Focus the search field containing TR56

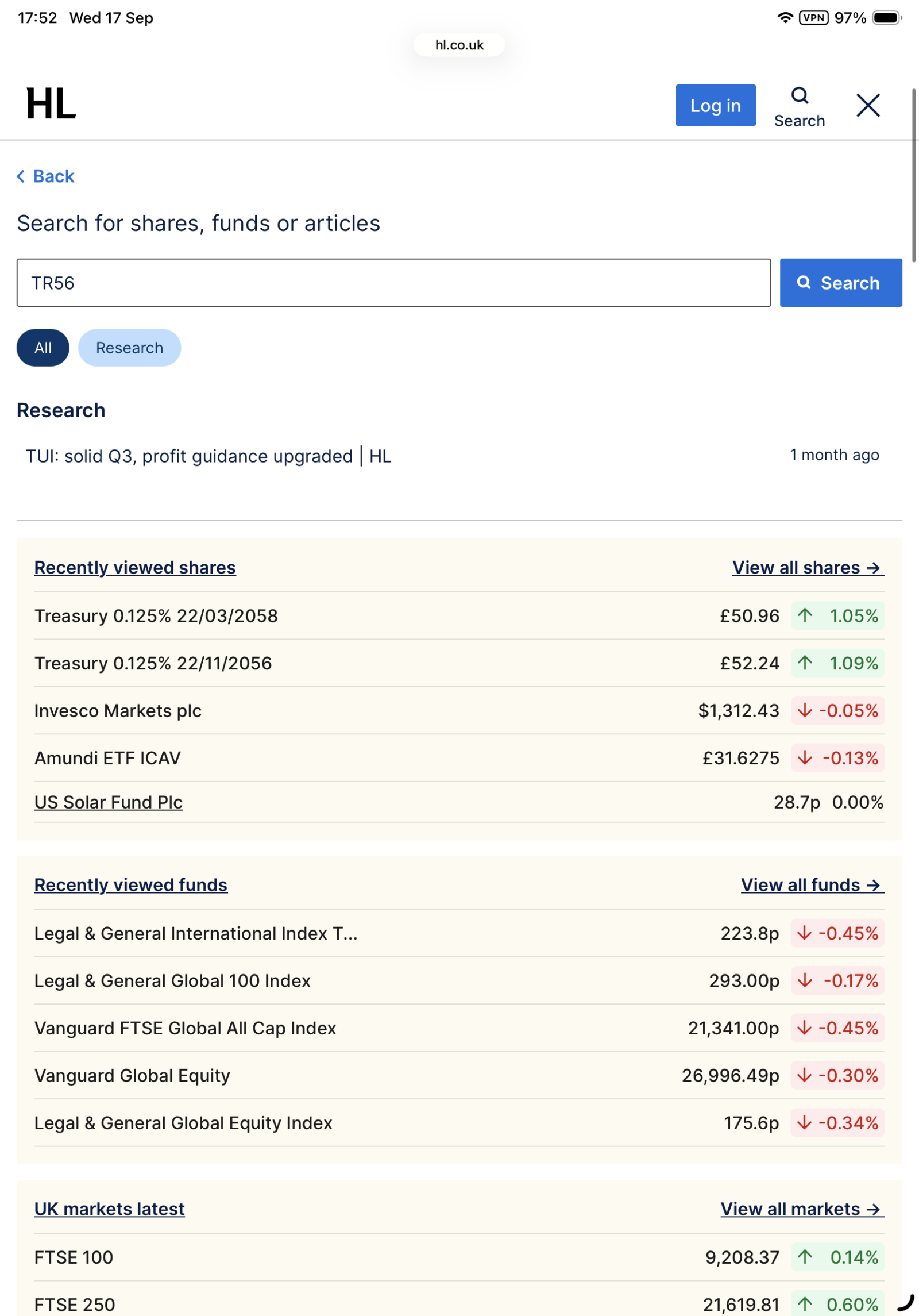[x=393, y=283]
